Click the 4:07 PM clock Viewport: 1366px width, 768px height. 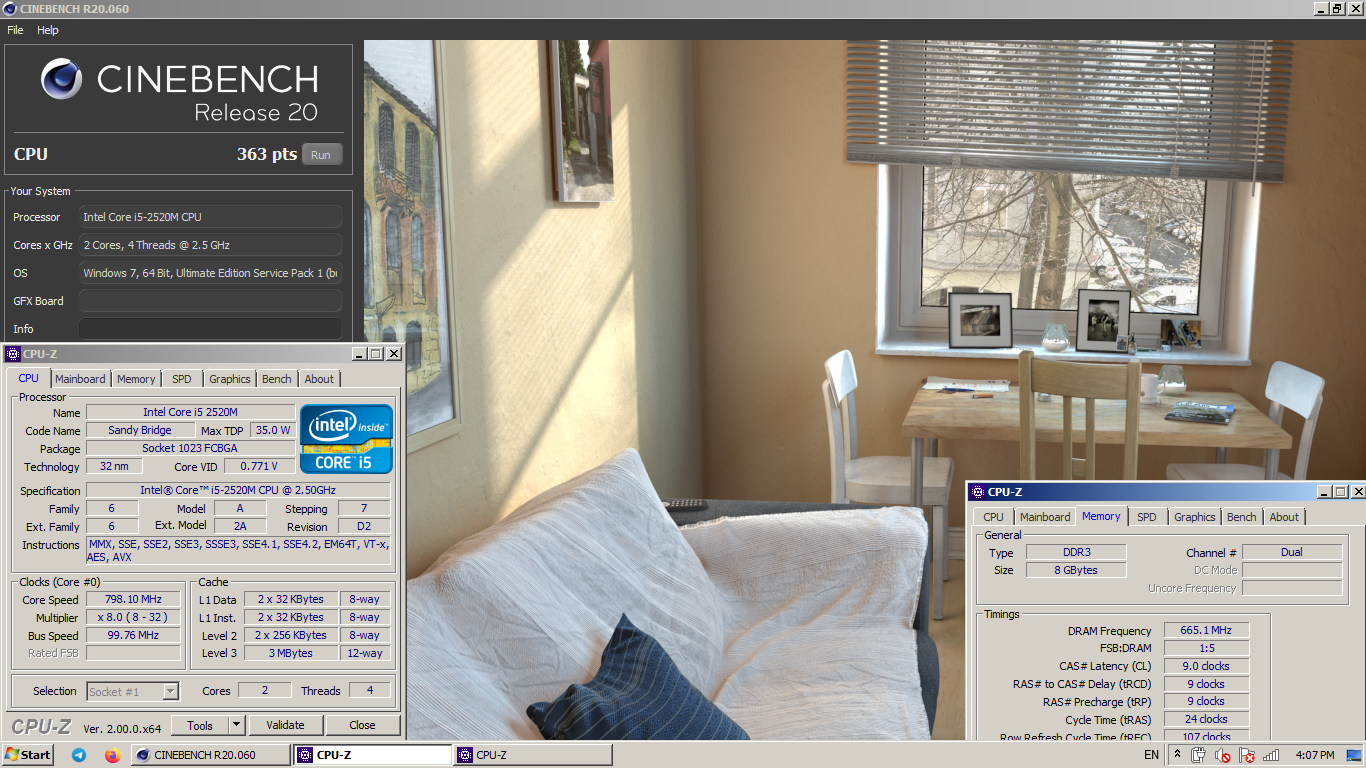pos(1314,755)
